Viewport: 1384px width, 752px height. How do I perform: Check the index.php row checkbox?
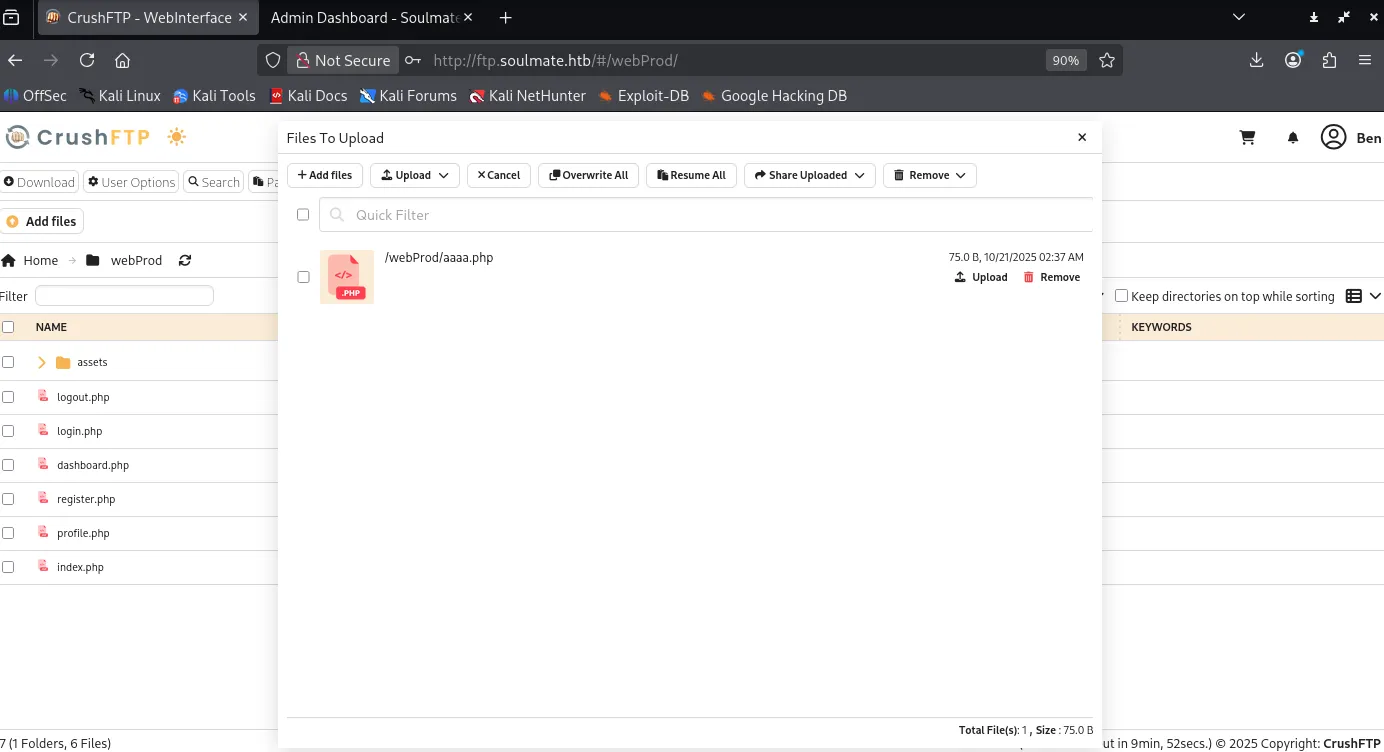point(8,567)
